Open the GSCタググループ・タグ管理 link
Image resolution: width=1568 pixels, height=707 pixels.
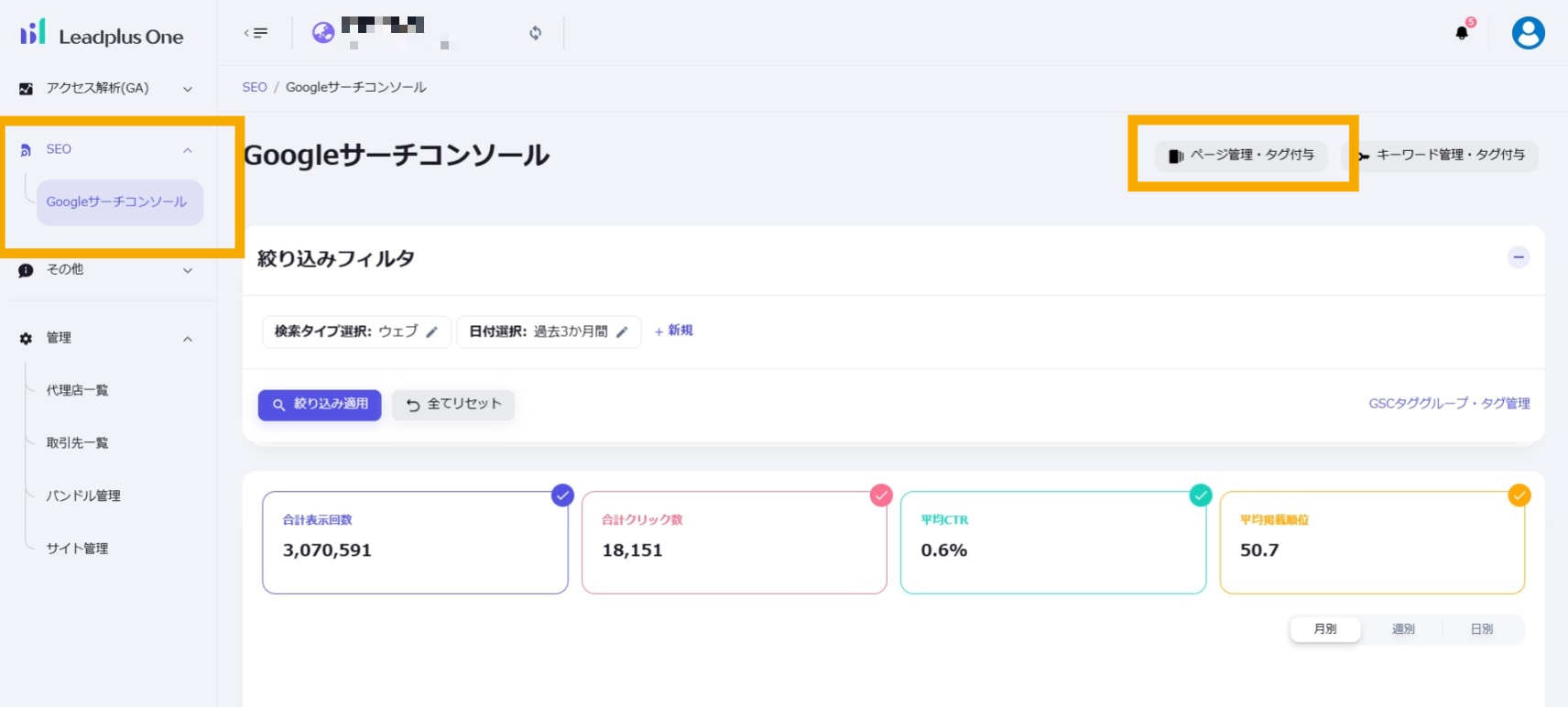coord(1449,404)
